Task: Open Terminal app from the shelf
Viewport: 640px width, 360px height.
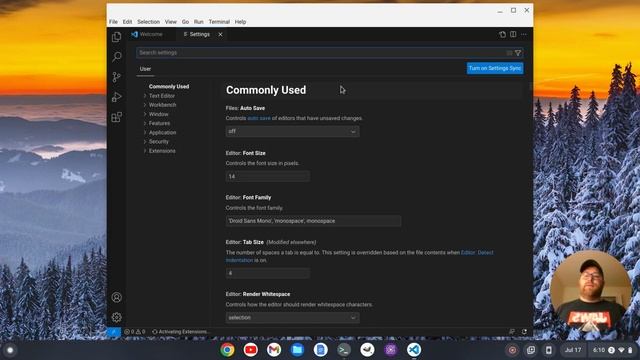Action: [x=344, y=350]
